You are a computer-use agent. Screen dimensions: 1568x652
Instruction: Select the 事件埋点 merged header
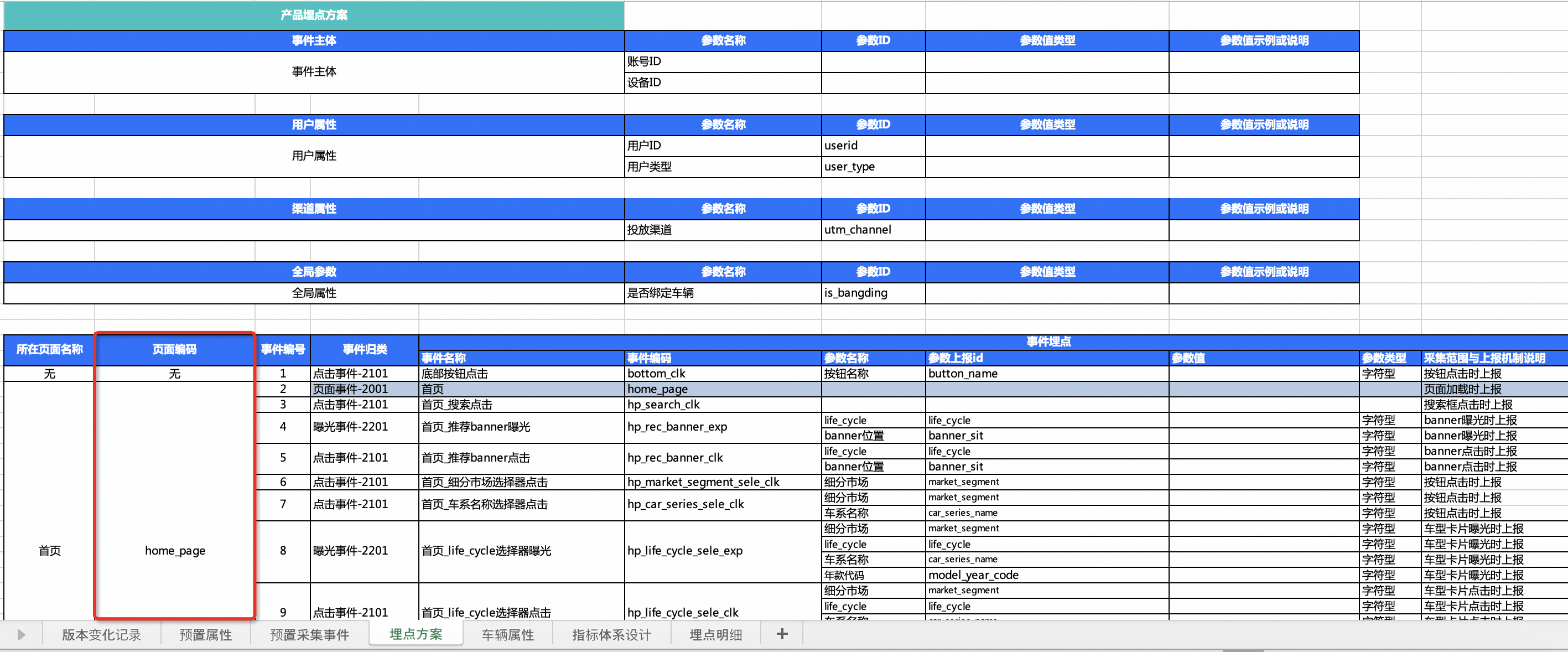click(1048, 342)
